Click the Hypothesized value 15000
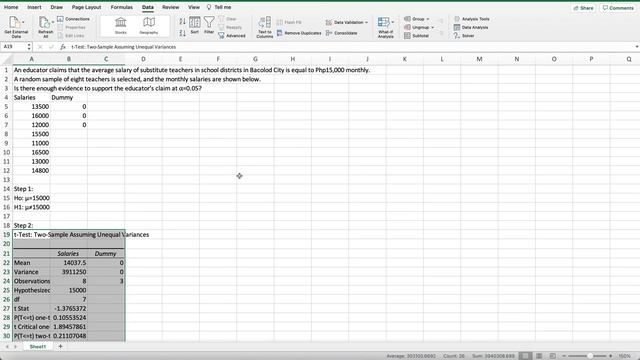This screenshot has width=640, height=360. [x=69, y=290]
